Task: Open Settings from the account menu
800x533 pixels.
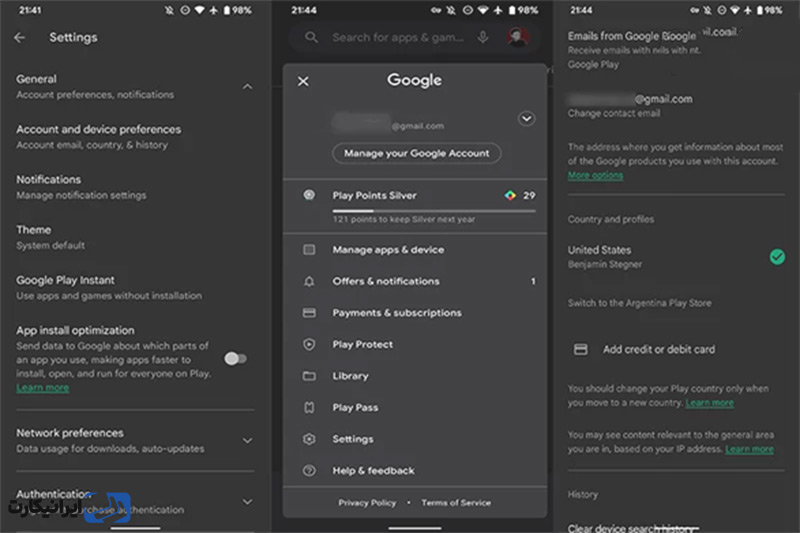Action: point(415,439)
